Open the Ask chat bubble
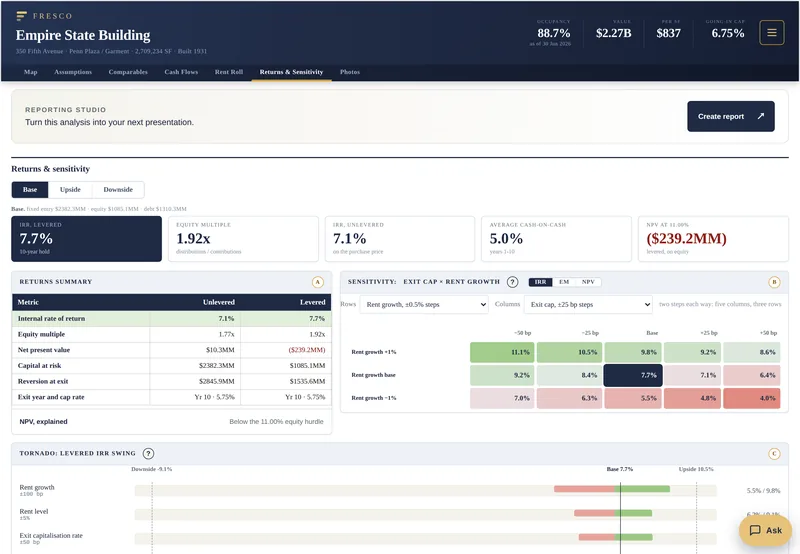This screenshot has width=800, height=554. tap(765, 530)
